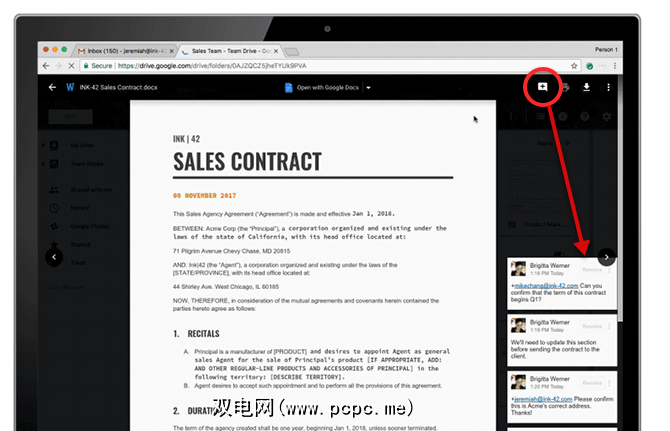Screen dimensions: 670x431
Task: Download the sales contract file
Action: pos(586,87)
